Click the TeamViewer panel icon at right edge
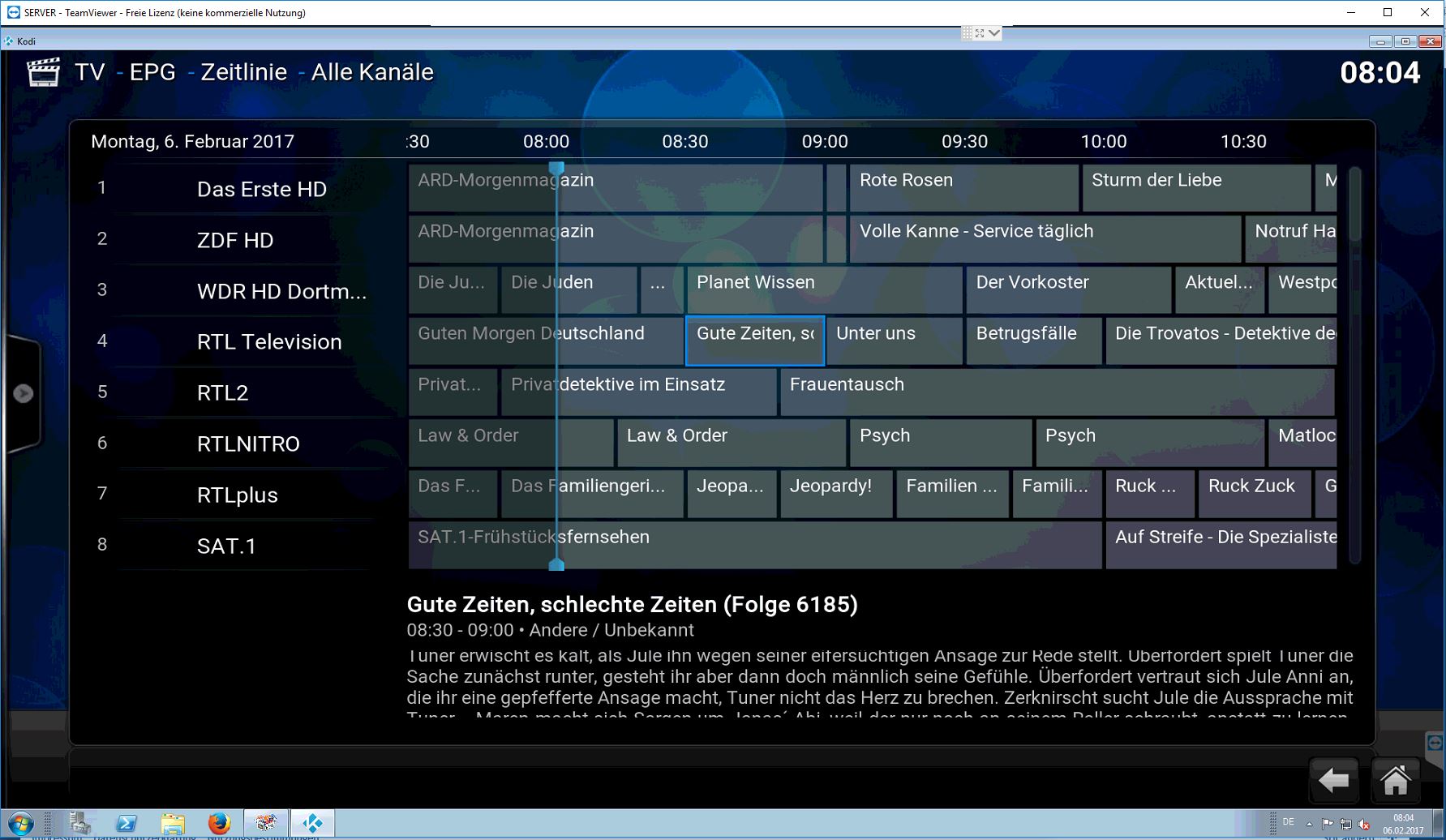Viewport: 1446px width, 840px height. point(1435,743)
